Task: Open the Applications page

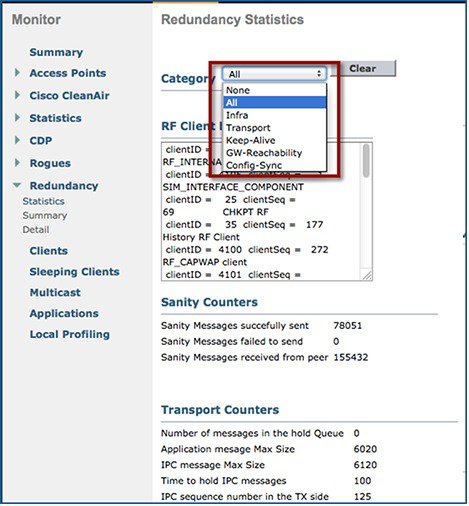Action: tap(64, 313)
